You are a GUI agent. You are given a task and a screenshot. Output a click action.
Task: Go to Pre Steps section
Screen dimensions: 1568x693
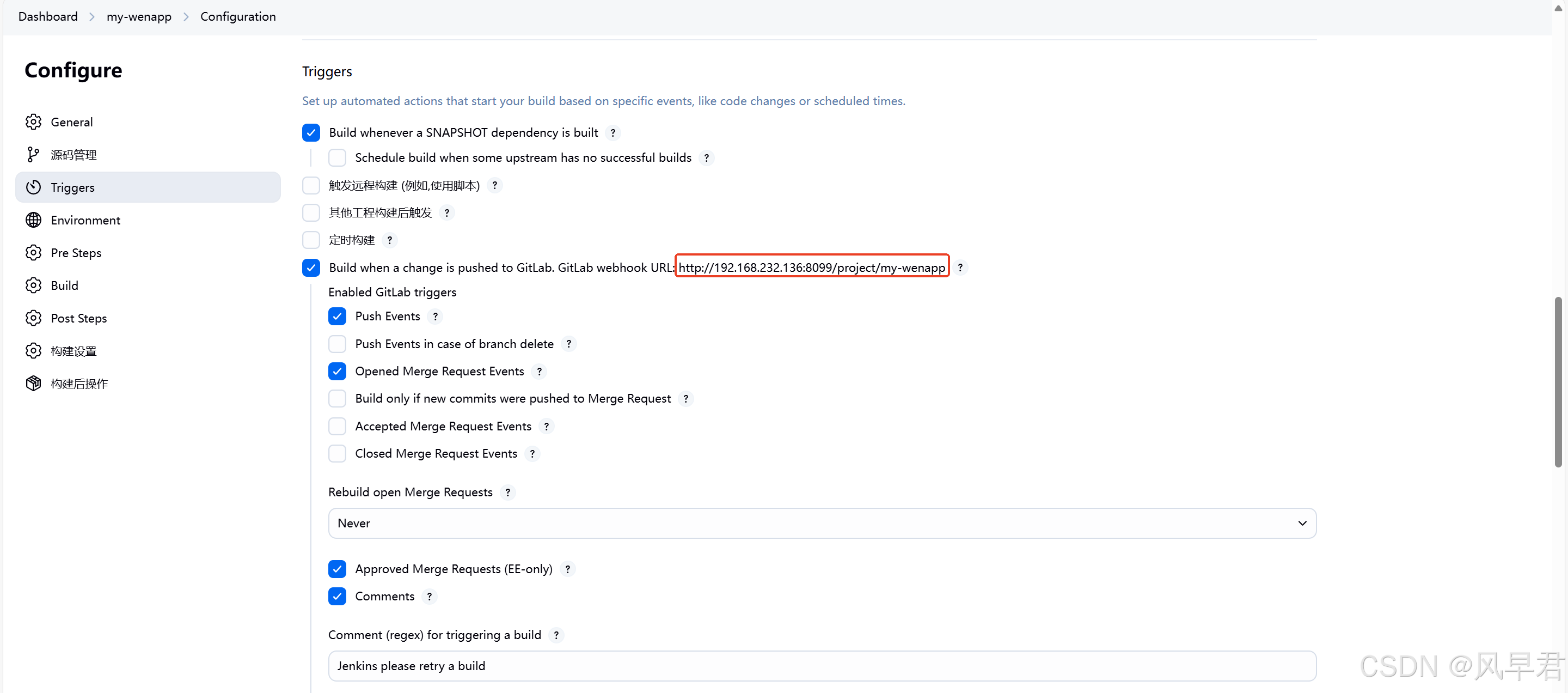76,253
